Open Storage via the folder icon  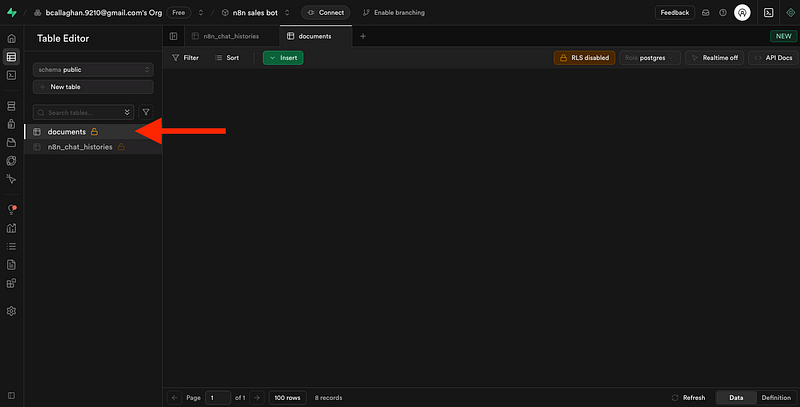pos(11,142)
